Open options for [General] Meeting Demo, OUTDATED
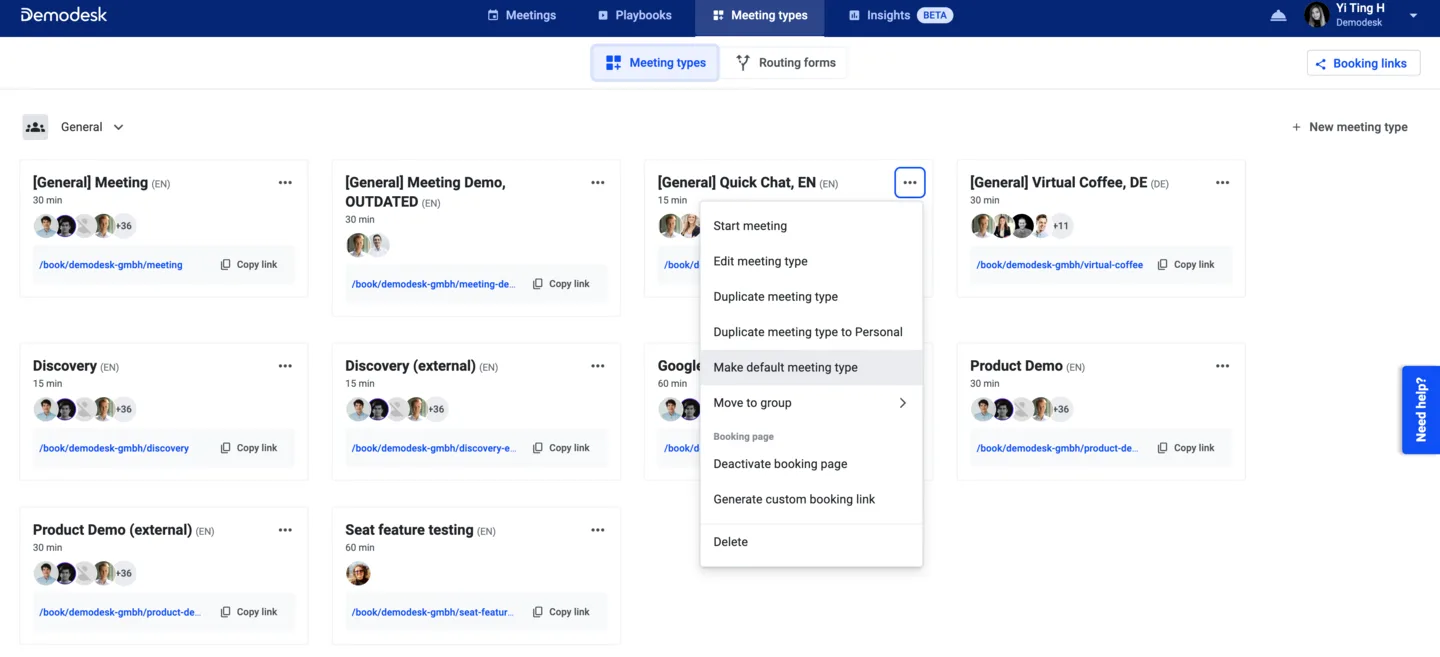 [x=598, y=183]
